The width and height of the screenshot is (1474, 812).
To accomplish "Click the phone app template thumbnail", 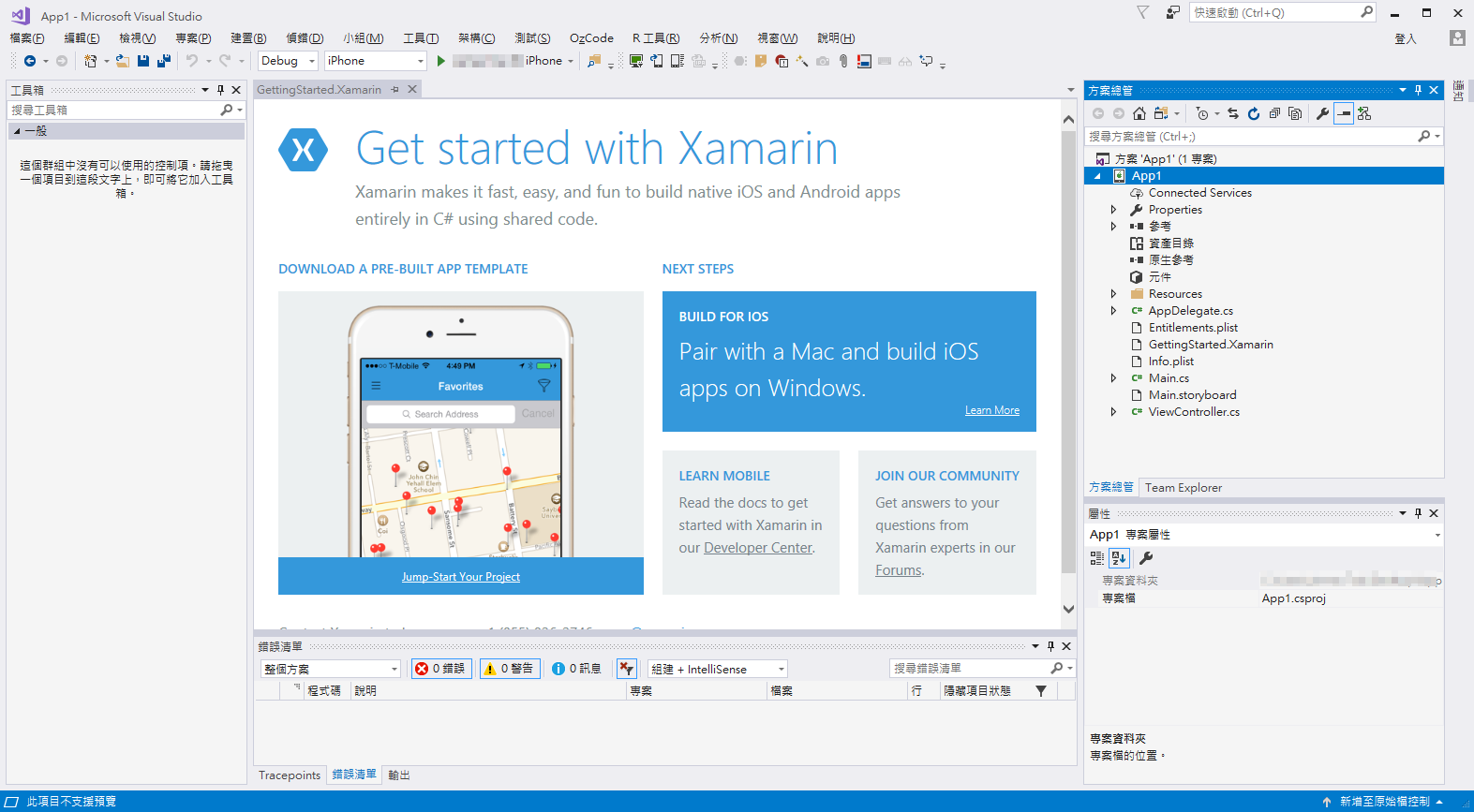I will [x=461, y=424].
